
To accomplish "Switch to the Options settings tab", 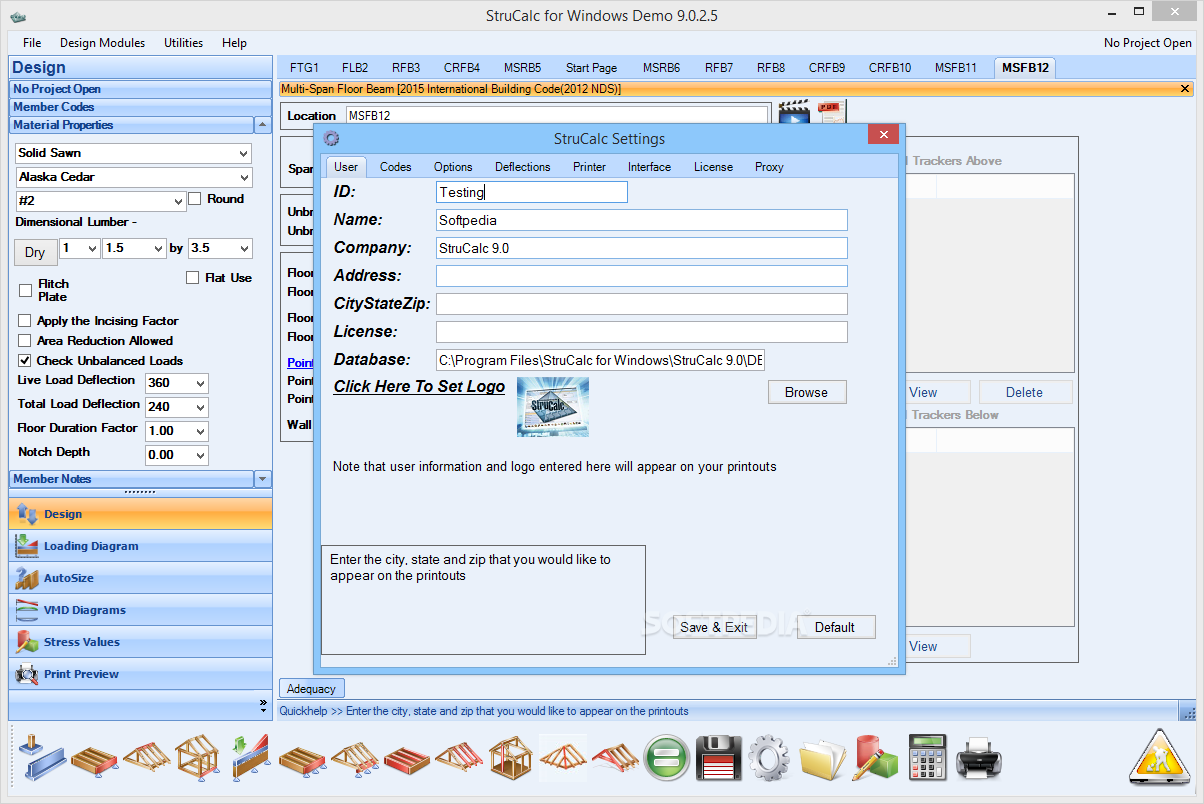I will click(453, 167).
